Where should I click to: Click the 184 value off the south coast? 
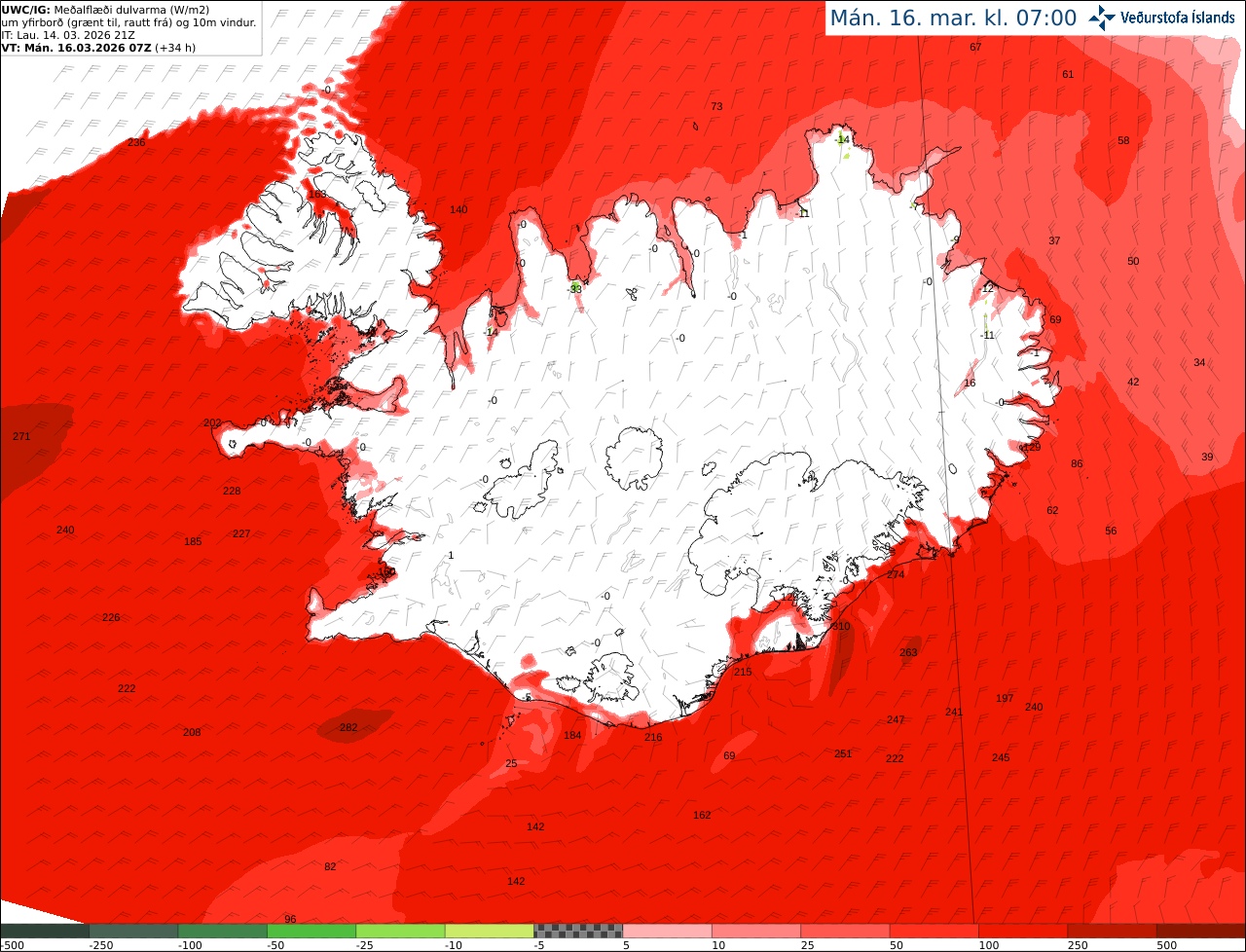point(572,736)
